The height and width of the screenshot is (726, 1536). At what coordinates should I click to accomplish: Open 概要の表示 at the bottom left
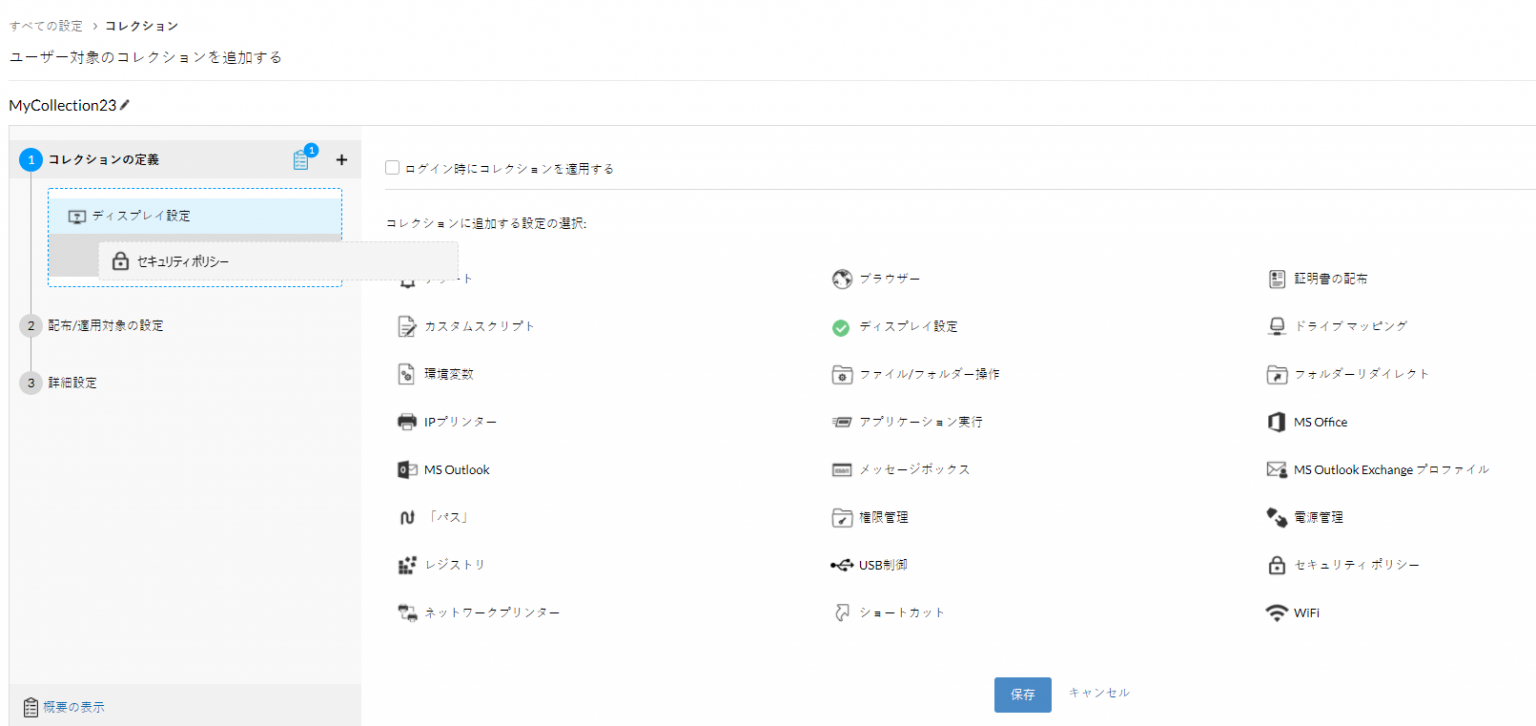tap(72, 707)
